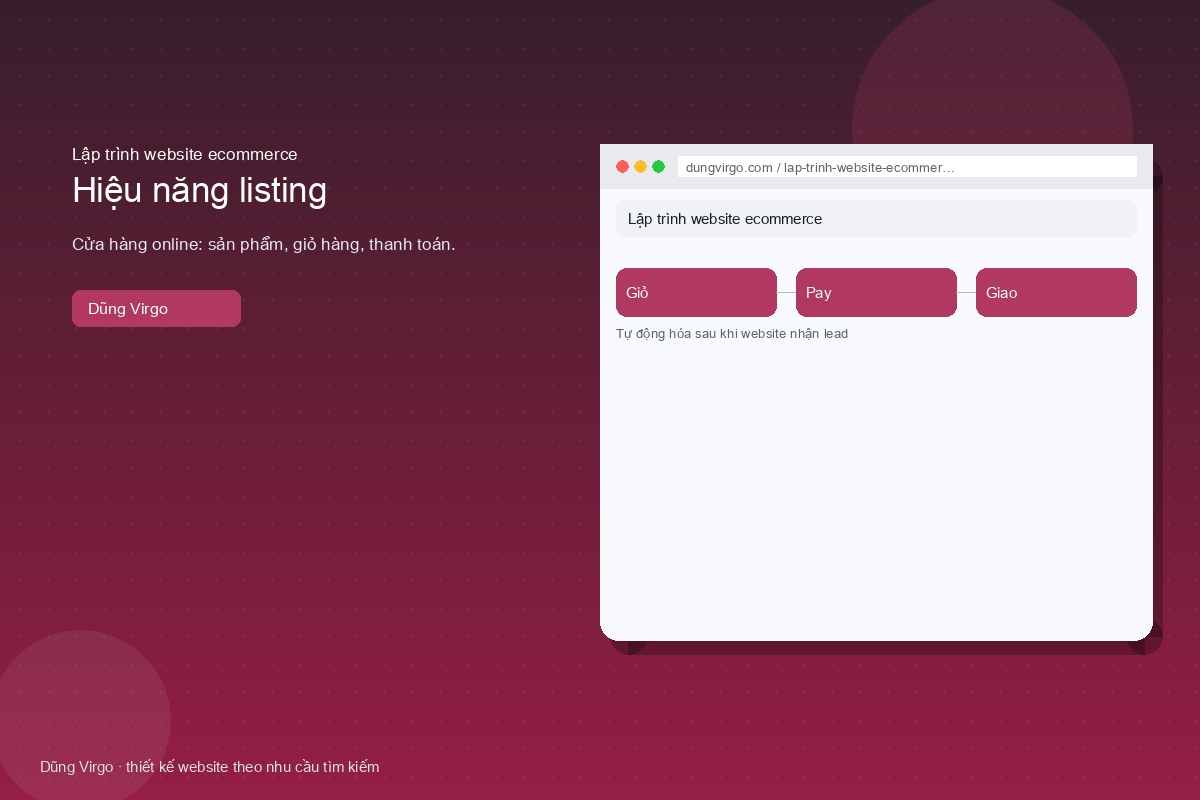Click connector line between Giỏ and Pay
Screen dimensions: 1200x800
[786, 292]
